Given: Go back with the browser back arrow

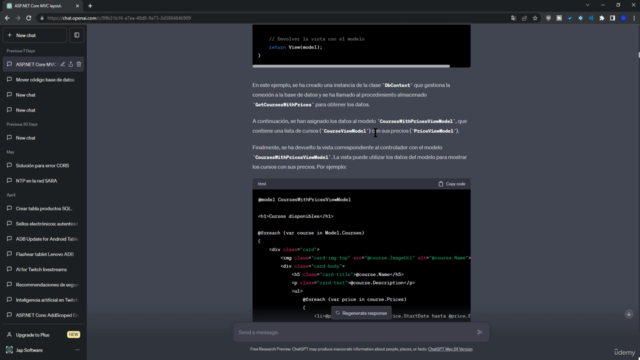Looking at the screenshot, I should (x=7, y=18).
